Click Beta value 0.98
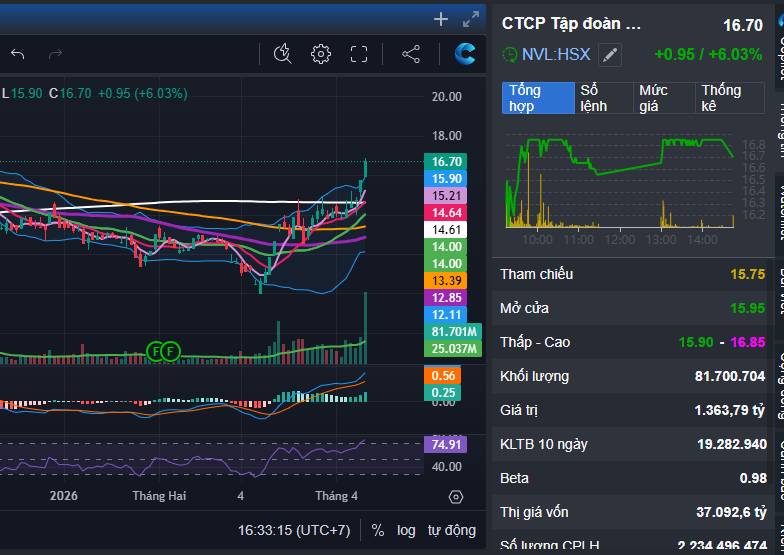 [x=753, y=478]
